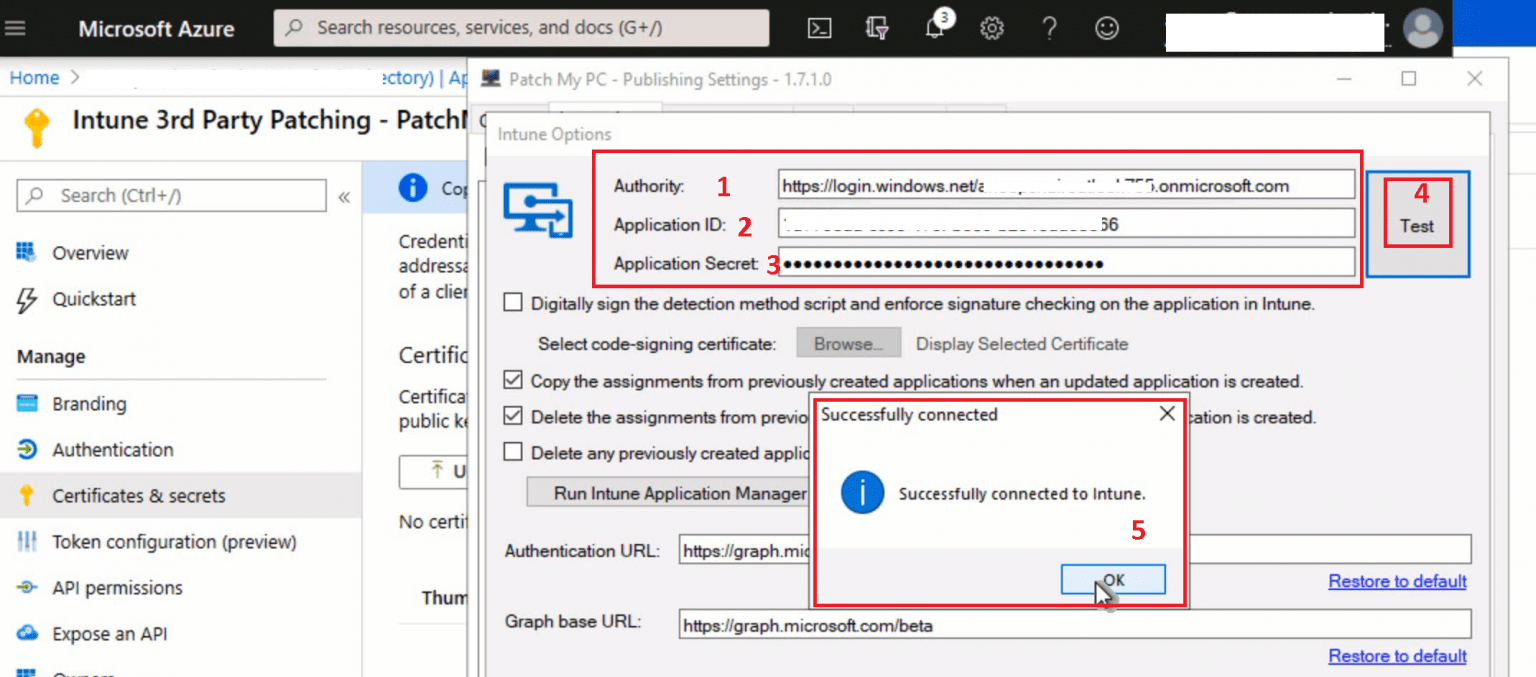Toggle Copy the assignments from previously created applications
Viewport: 1536px width, 677px height.
(x=513, y=380)
